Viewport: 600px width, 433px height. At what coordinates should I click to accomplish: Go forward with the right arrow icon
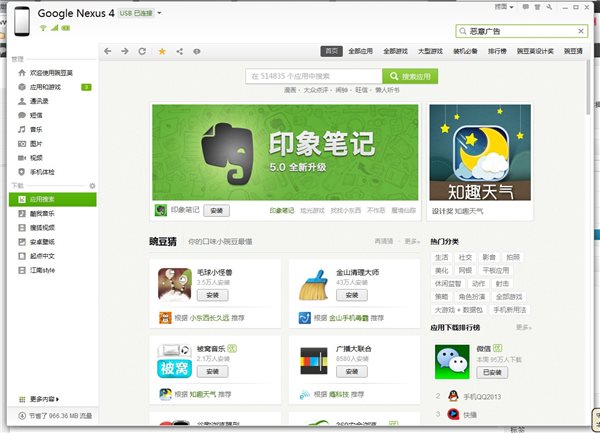pyautogui.click(x=125, y=51)
